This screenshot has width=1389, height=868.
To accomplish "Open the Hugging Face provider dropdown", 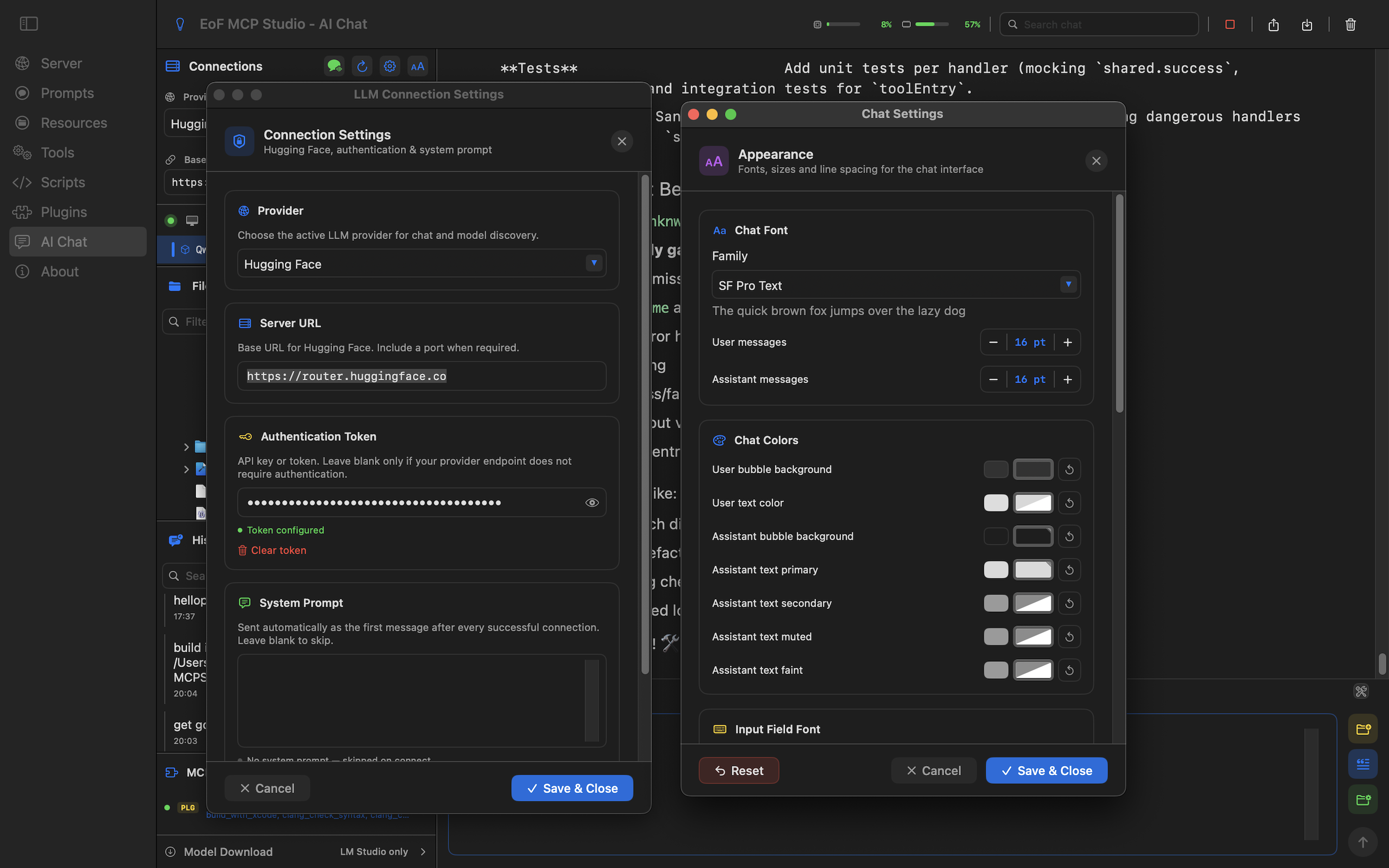I will (x=422, y=264).
